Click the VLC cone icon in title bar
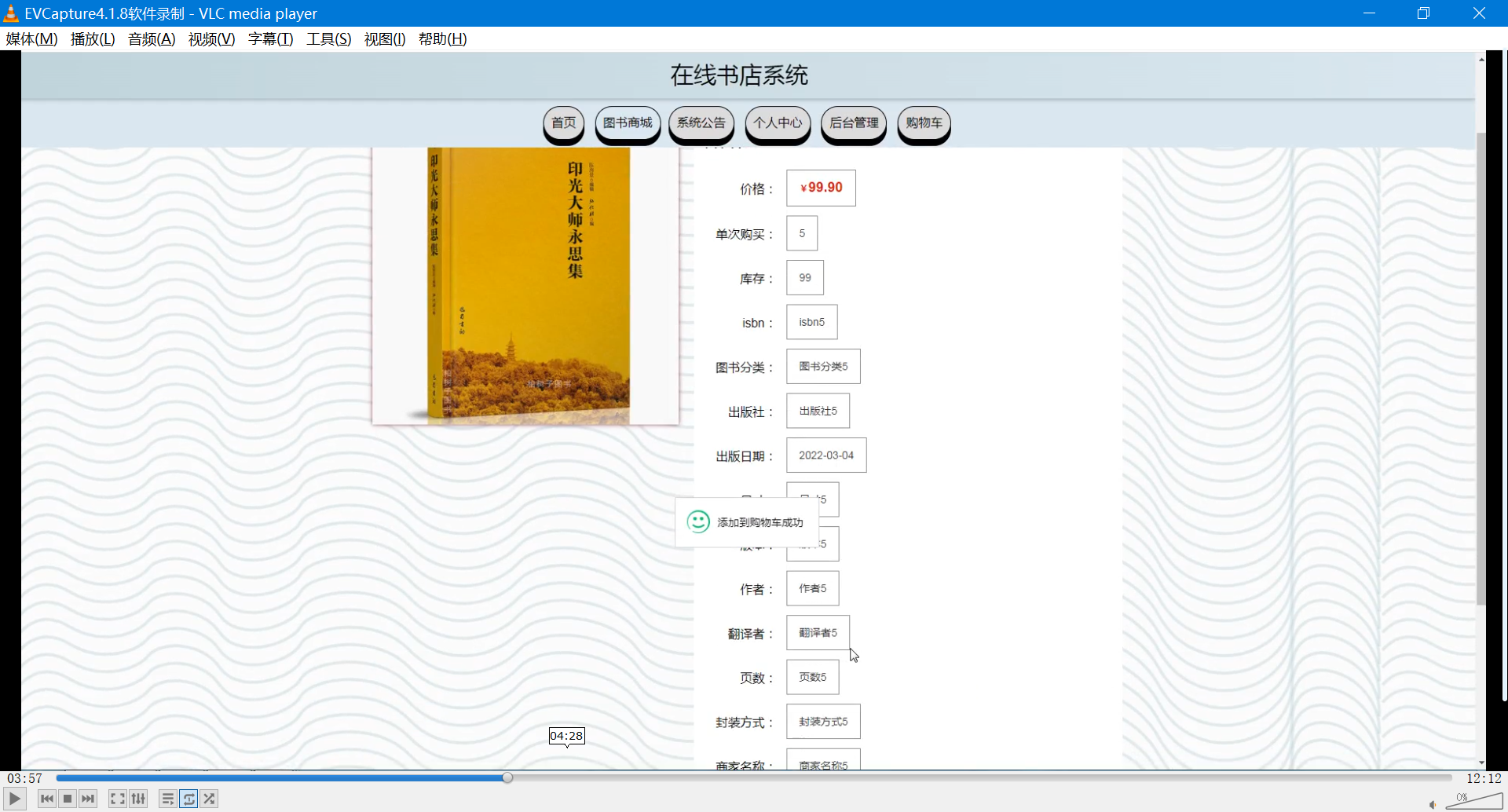The height and width of the screenshot is (812, 1508). (x=11, y=13)
